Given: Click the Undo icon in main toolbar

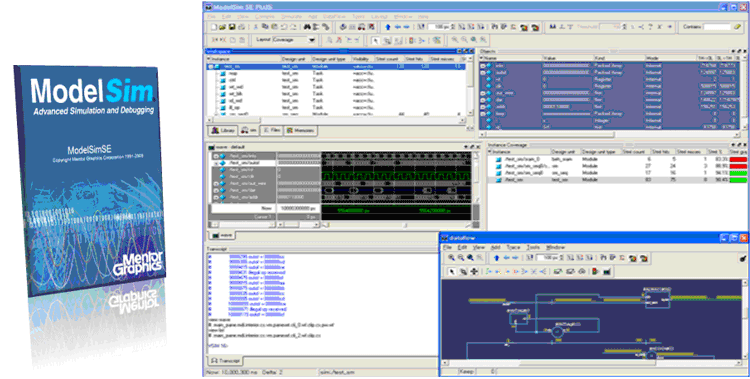Looking at the screenshot, I should pos(285,27).
